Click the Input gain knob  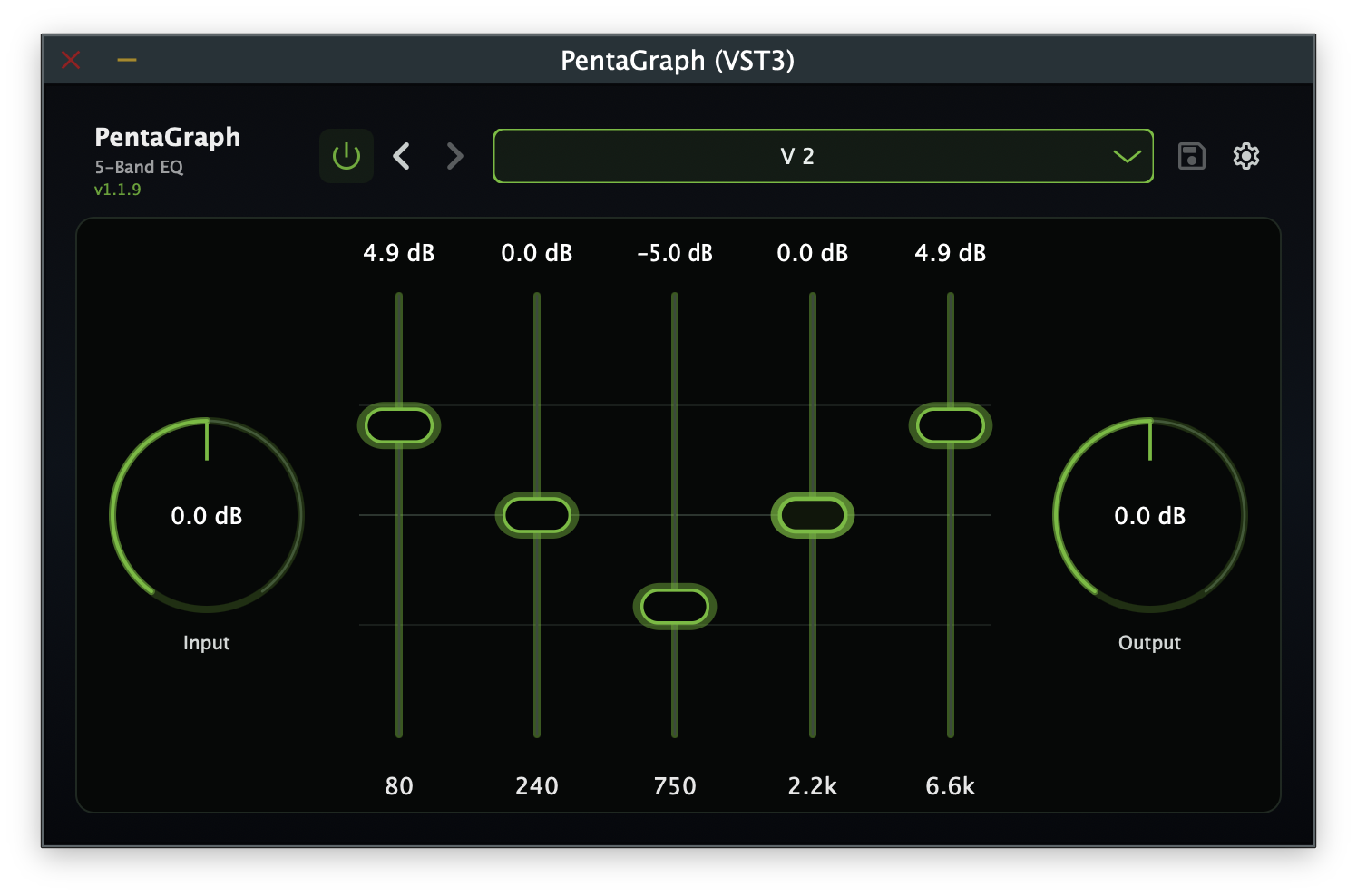(207, 515)
